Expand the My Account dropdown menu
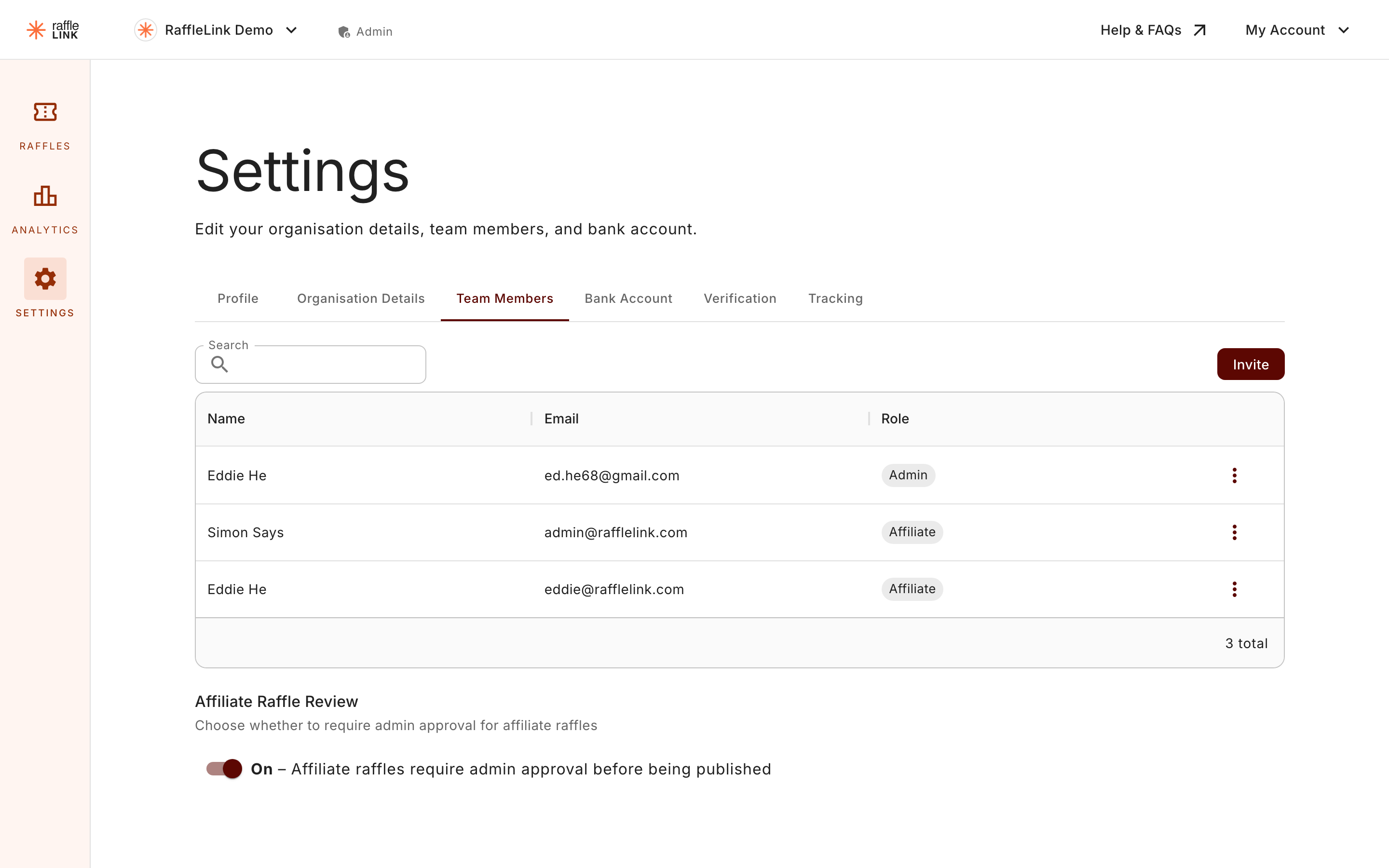Viewport: 1389px width, 868px height. click(1343, 30)
